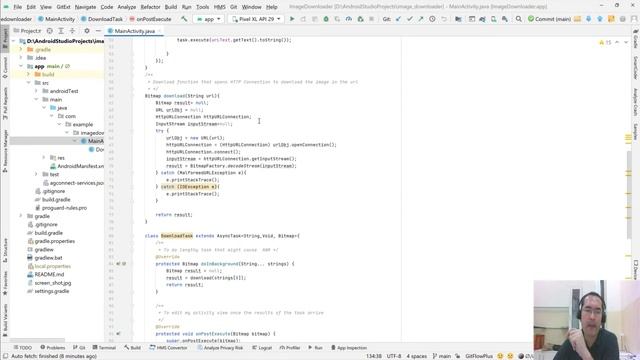This screenshot has width=640, height=360.
Task: Open the HMS Convertor tool window
Action: [x=168, y=348]
